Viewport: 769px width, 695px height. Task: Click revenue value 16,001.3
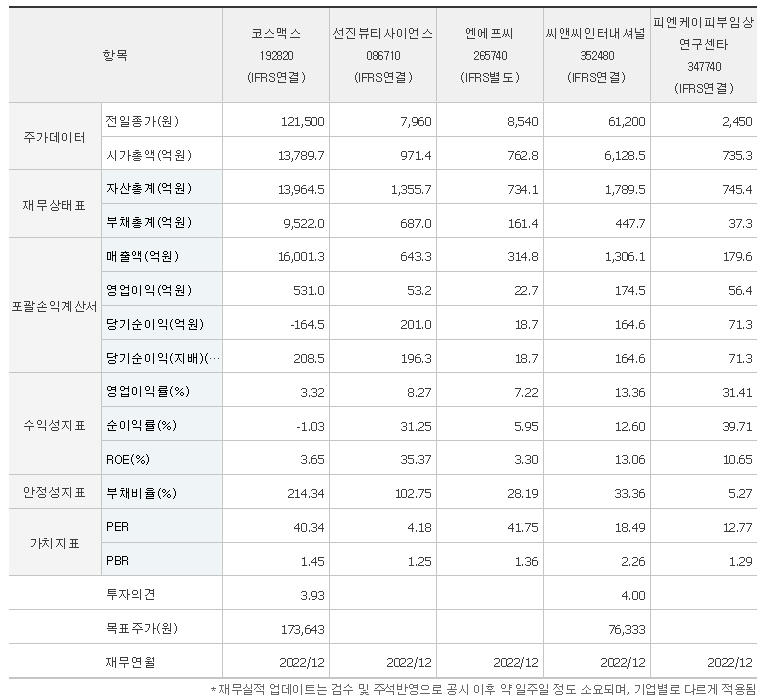(x=301, y=257)
